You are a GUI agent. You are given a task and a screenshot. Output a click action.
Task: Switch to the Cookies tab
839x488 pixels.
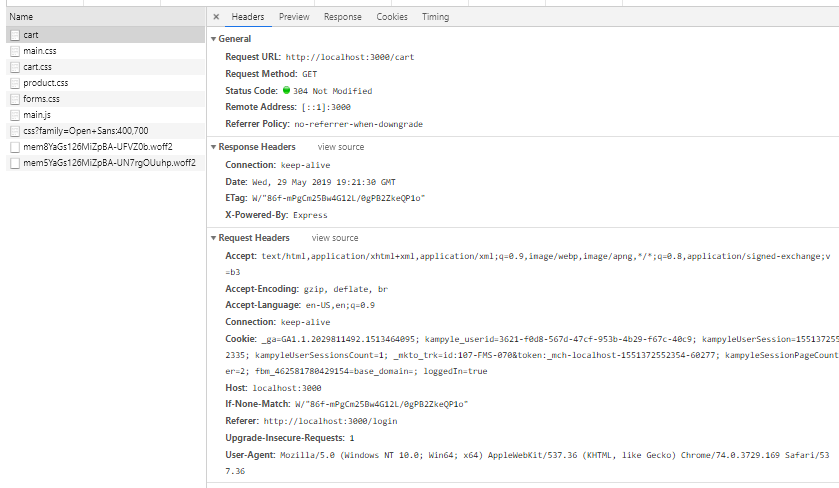[392, 17]
